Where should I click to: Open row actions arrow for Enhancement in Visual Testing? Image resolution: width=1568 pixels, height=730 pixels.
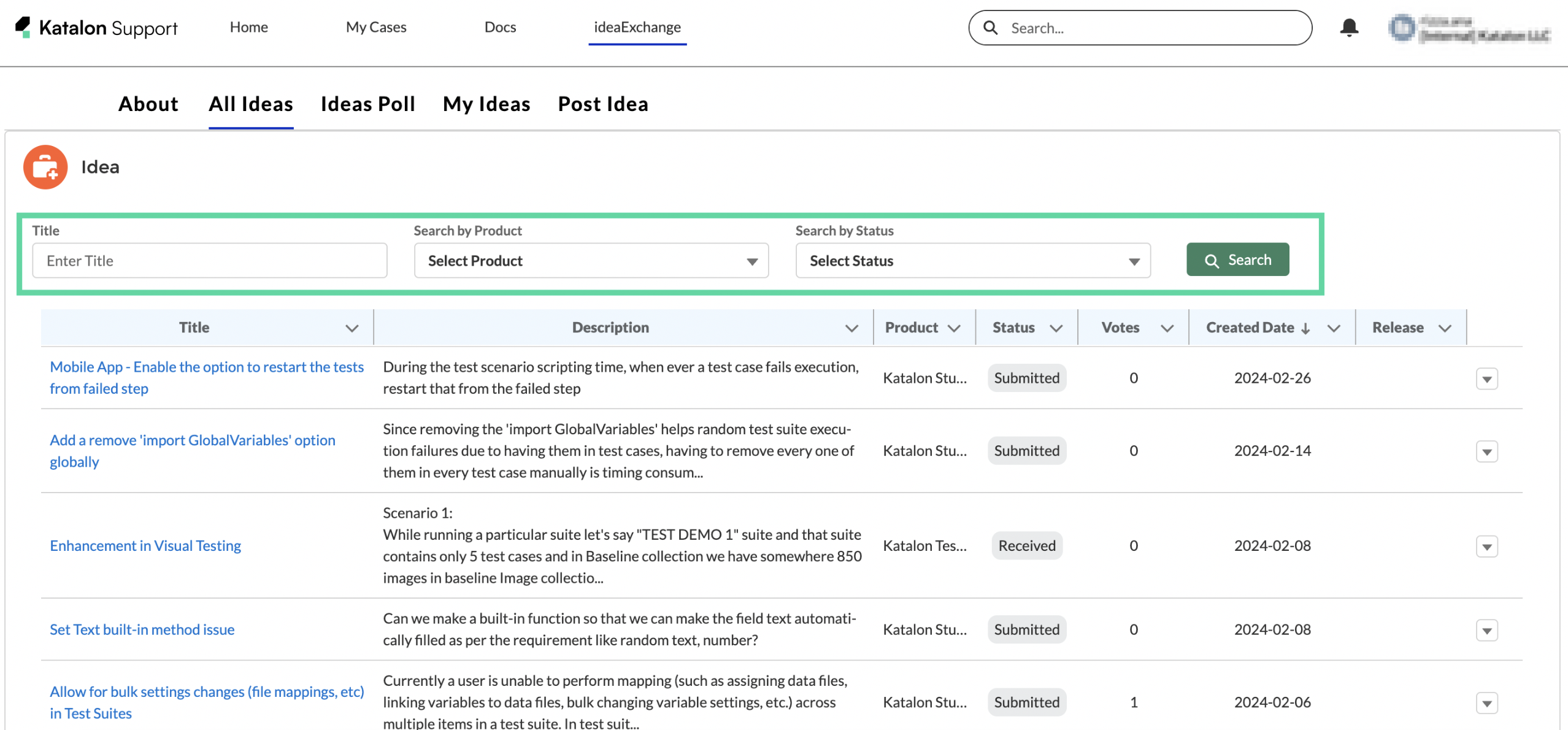pyautogui.click(x=1486, y=547)
